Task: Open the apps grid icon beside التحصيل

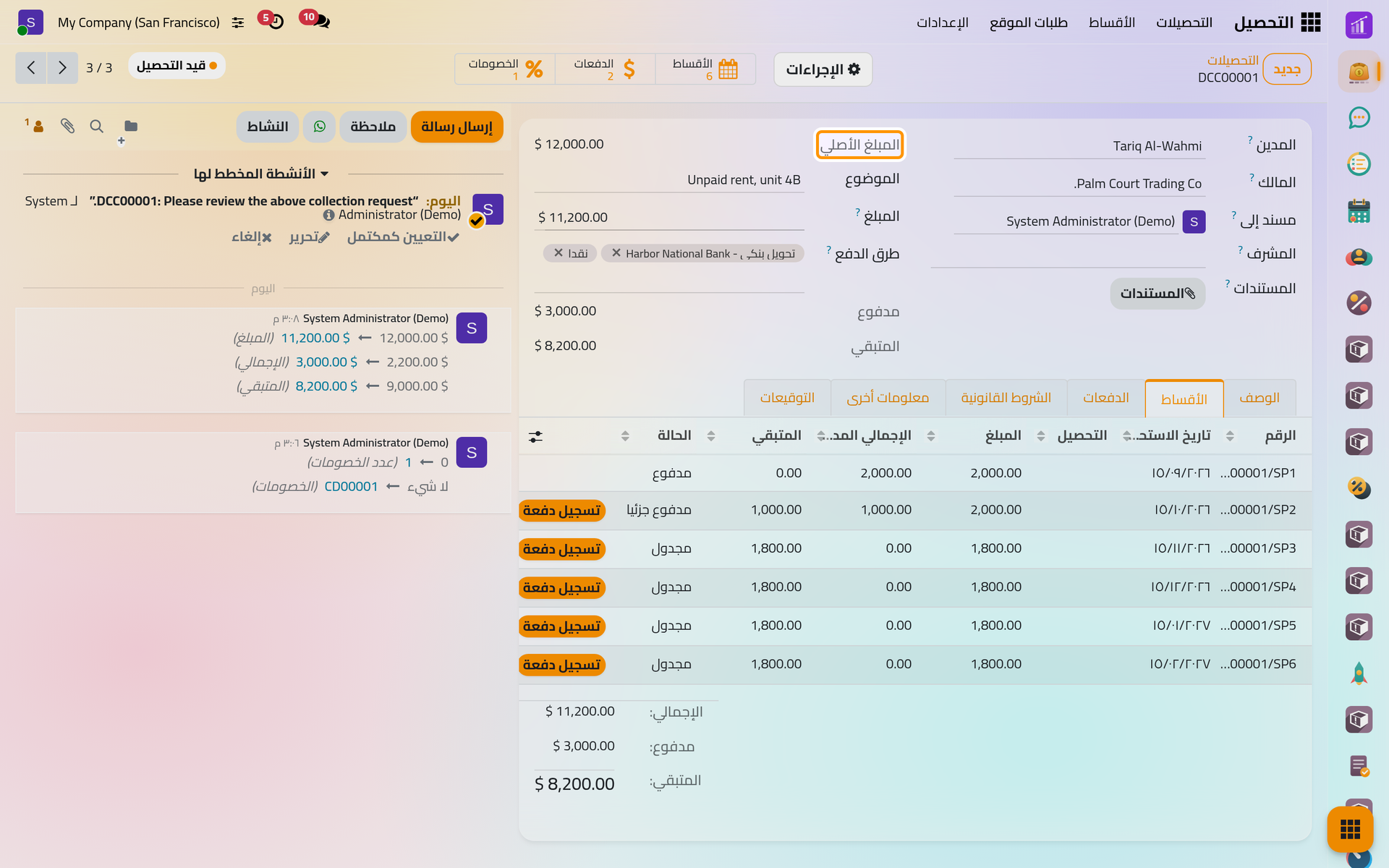Action: [1310, 22]
